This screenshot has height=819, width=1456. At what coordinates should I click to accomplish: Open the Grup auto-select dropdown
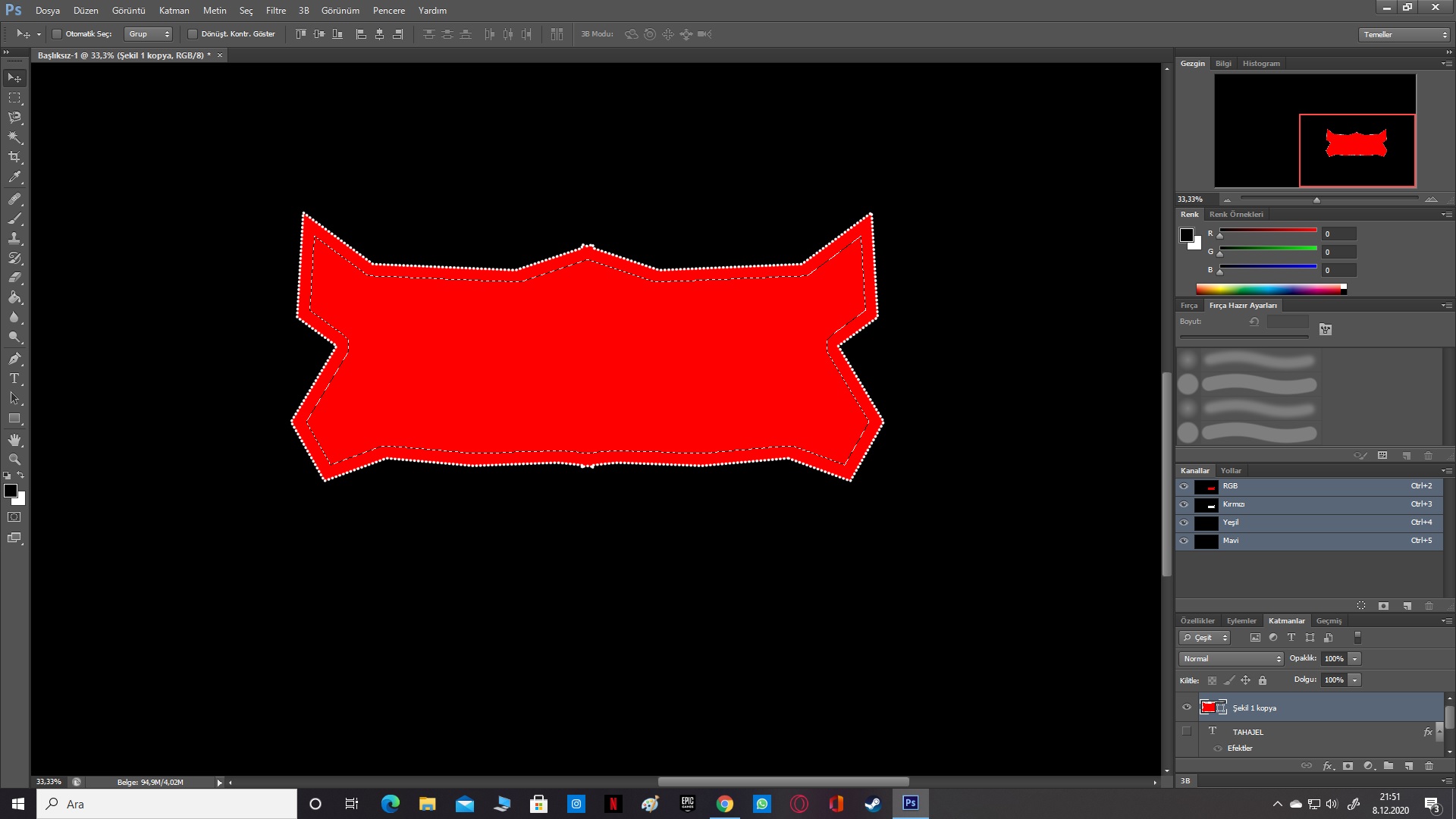coord(149,34)
